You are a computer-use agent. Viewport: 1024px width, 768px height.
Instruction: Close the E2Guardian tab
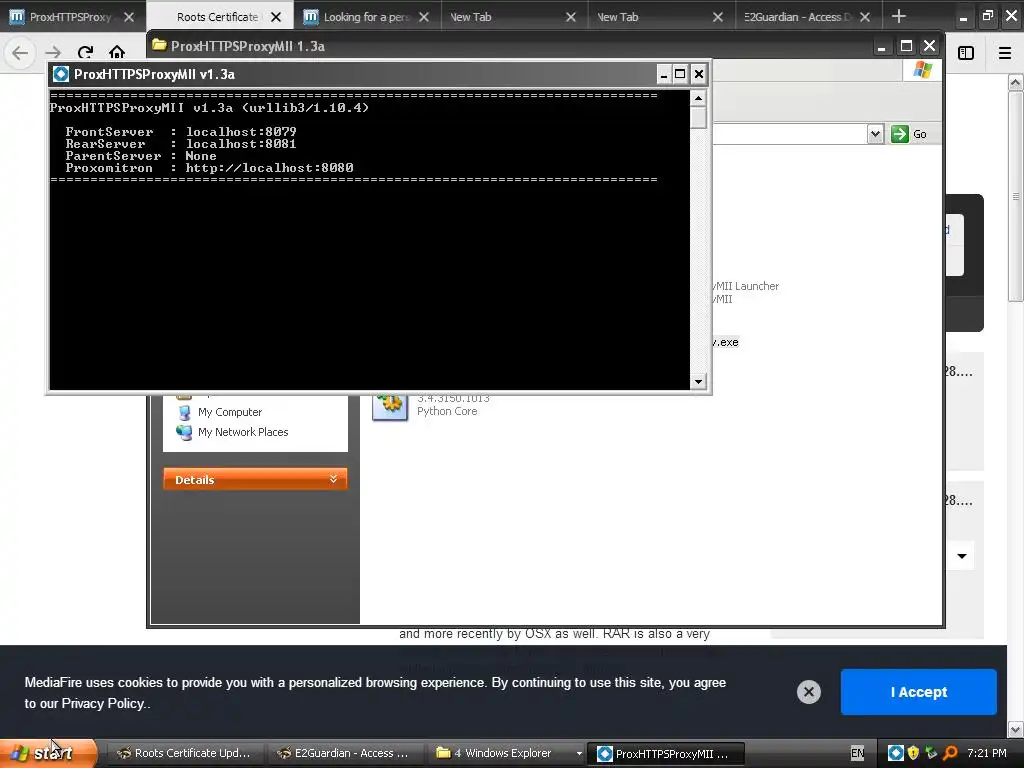[865, 17]
